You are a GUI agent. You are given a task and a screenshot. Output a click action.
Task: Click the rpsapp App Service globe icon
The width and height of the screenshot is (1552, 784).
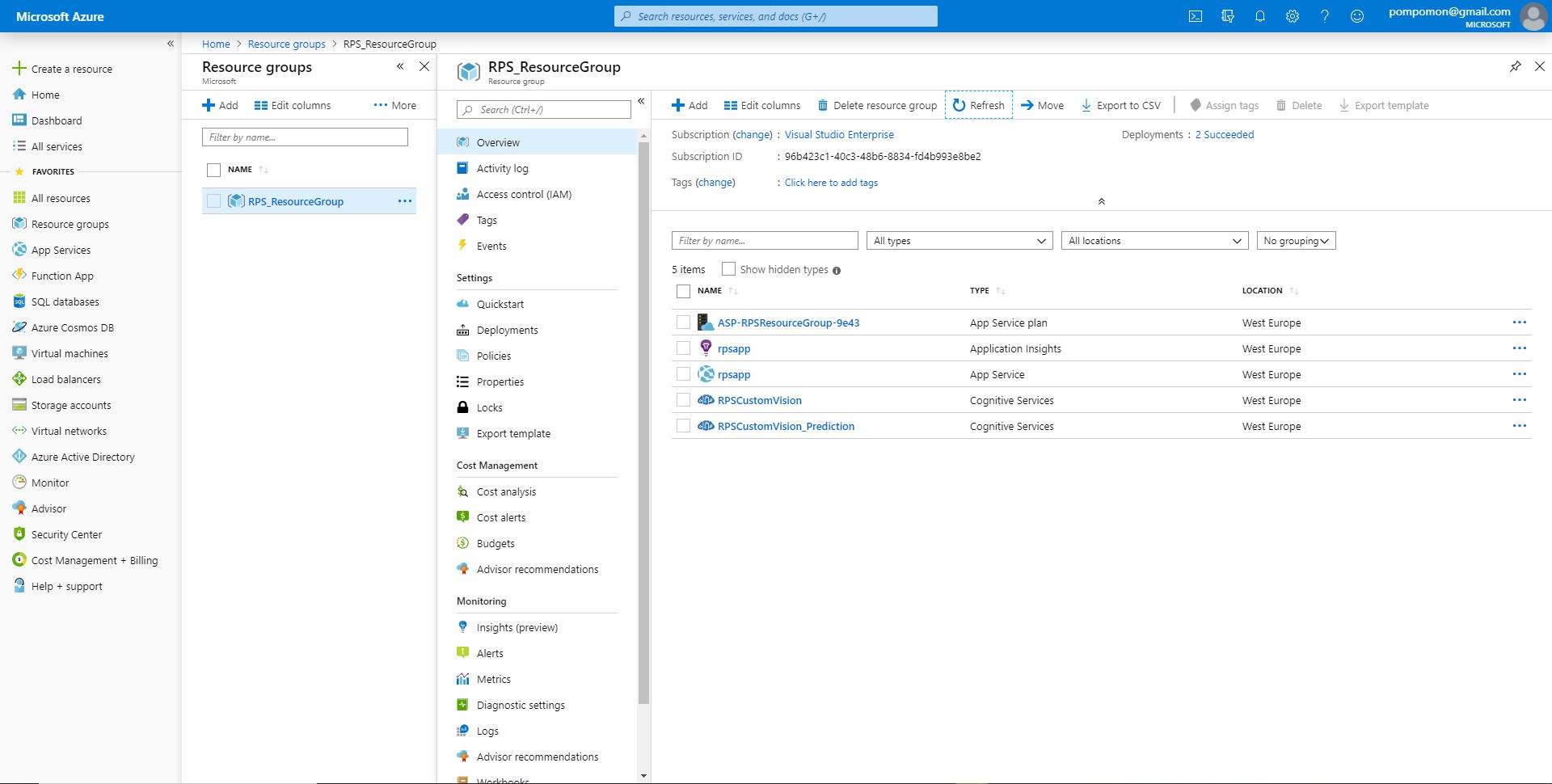(x=706, y=374)
